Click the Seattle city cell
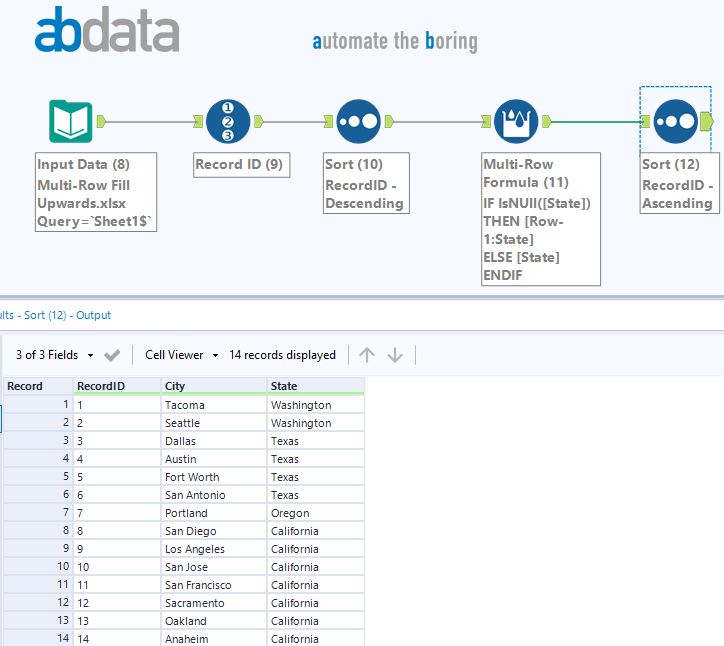724x646 pixels. [x=214, y=423]
